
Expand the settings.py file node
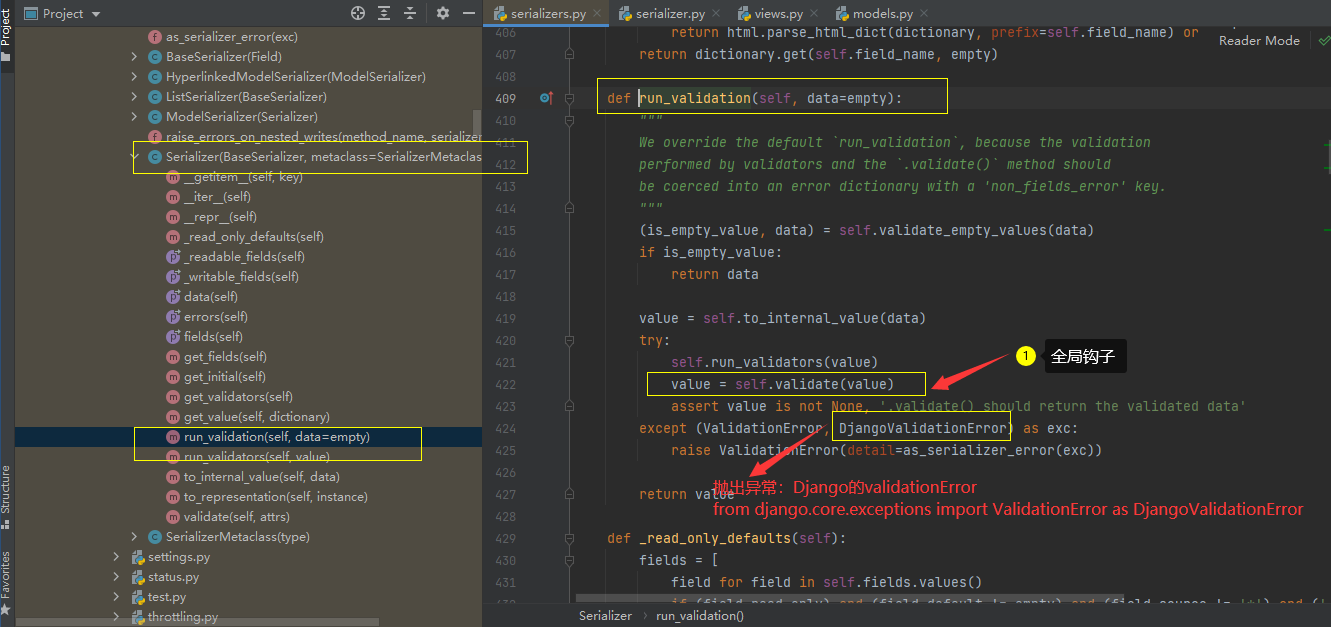[x=116, y=557]
